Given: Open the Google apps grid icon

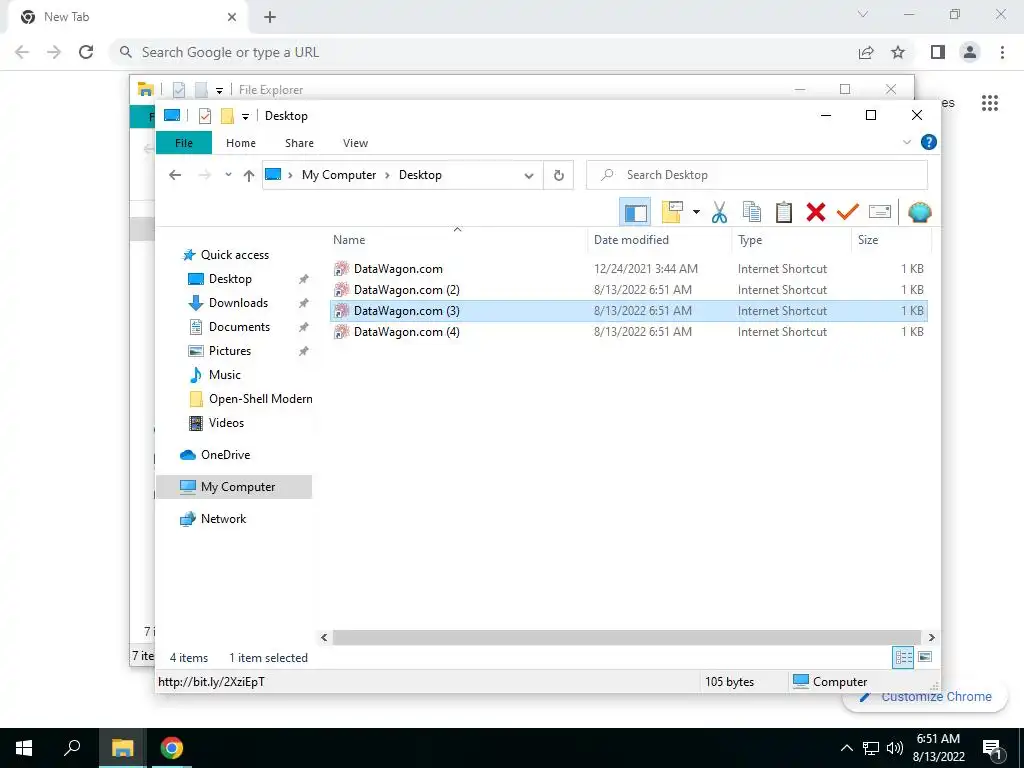Looking at the screenshot, I should [990, 103].
